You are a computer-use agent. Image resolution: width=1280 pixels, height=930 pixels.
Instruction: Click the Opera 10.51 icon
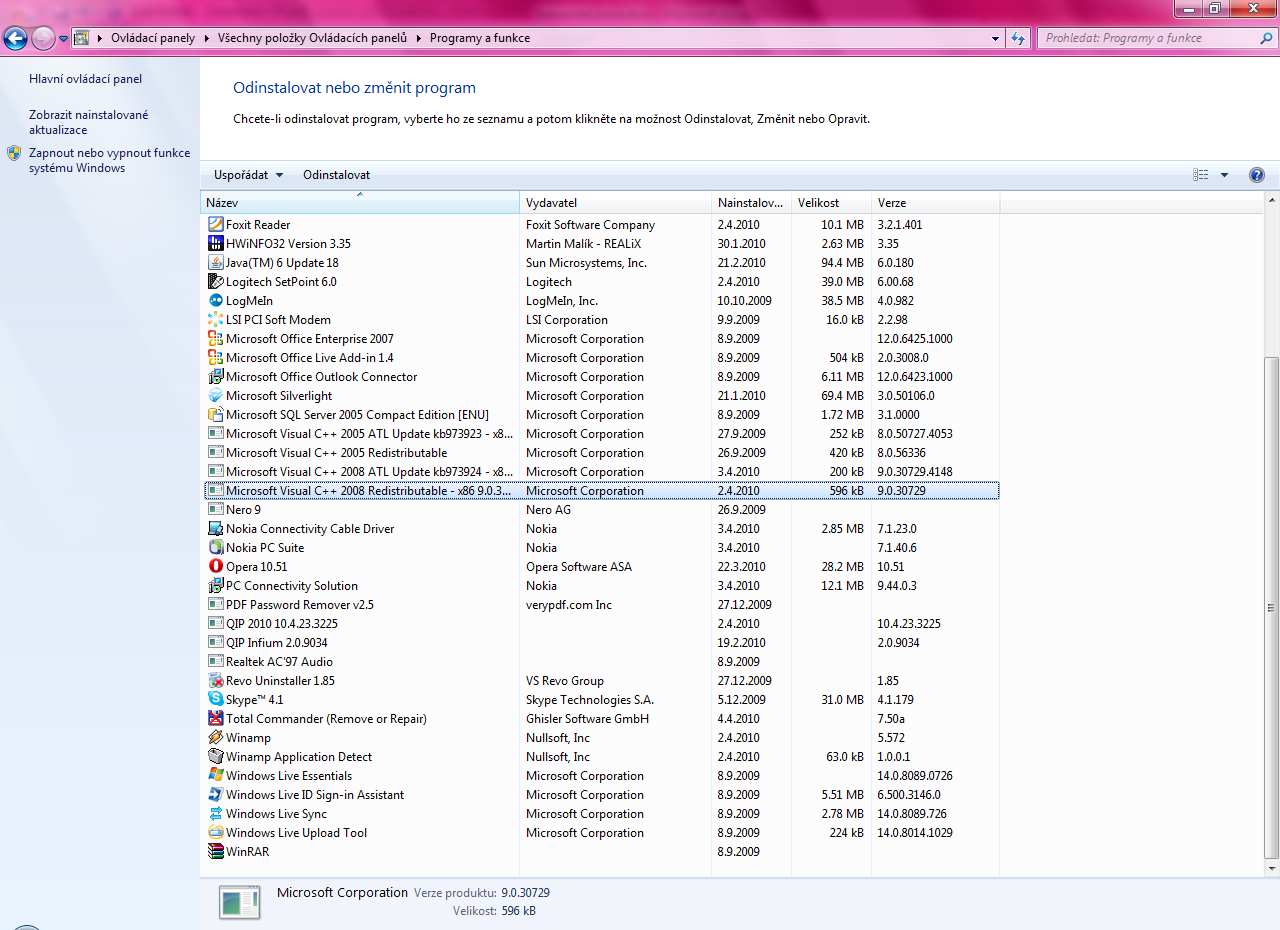[215, 567]
